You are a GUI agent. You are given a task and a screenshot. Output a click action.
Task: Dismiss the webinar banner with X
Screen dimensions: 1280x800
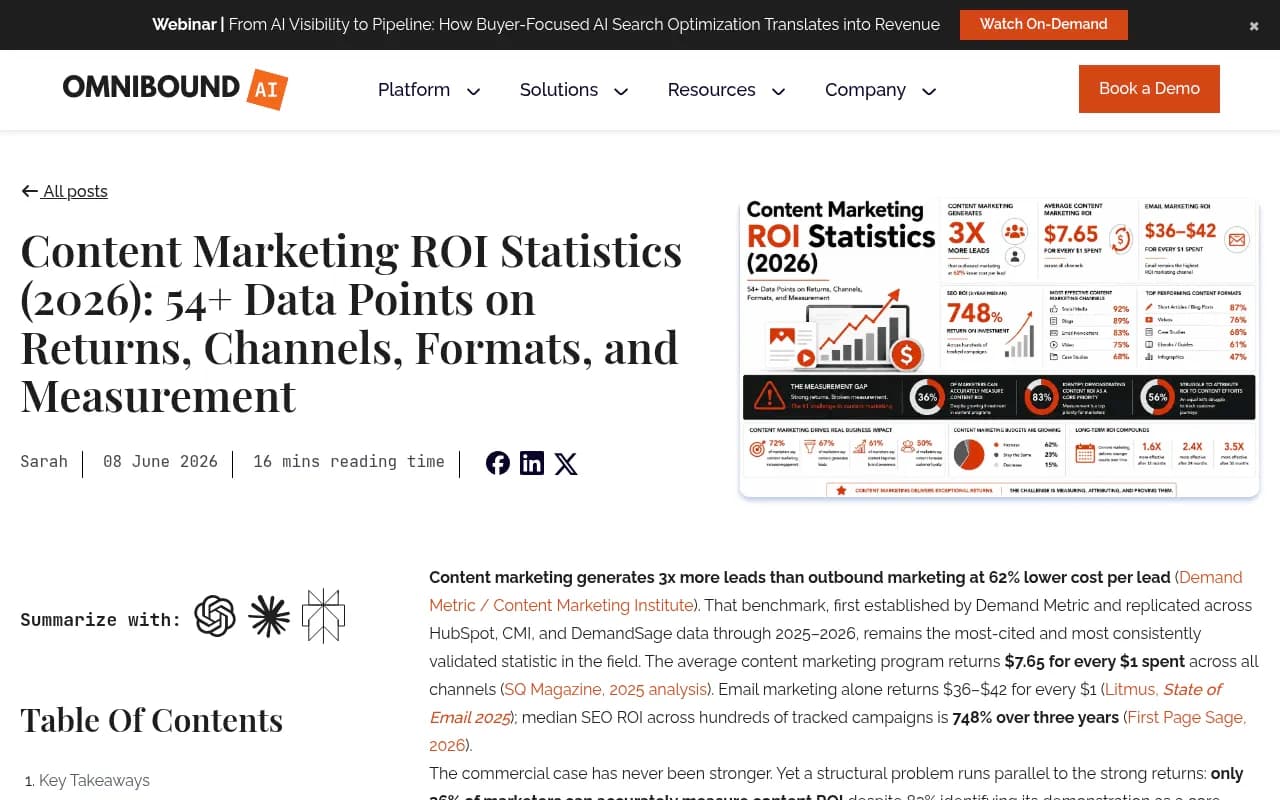click(1254, 26)
